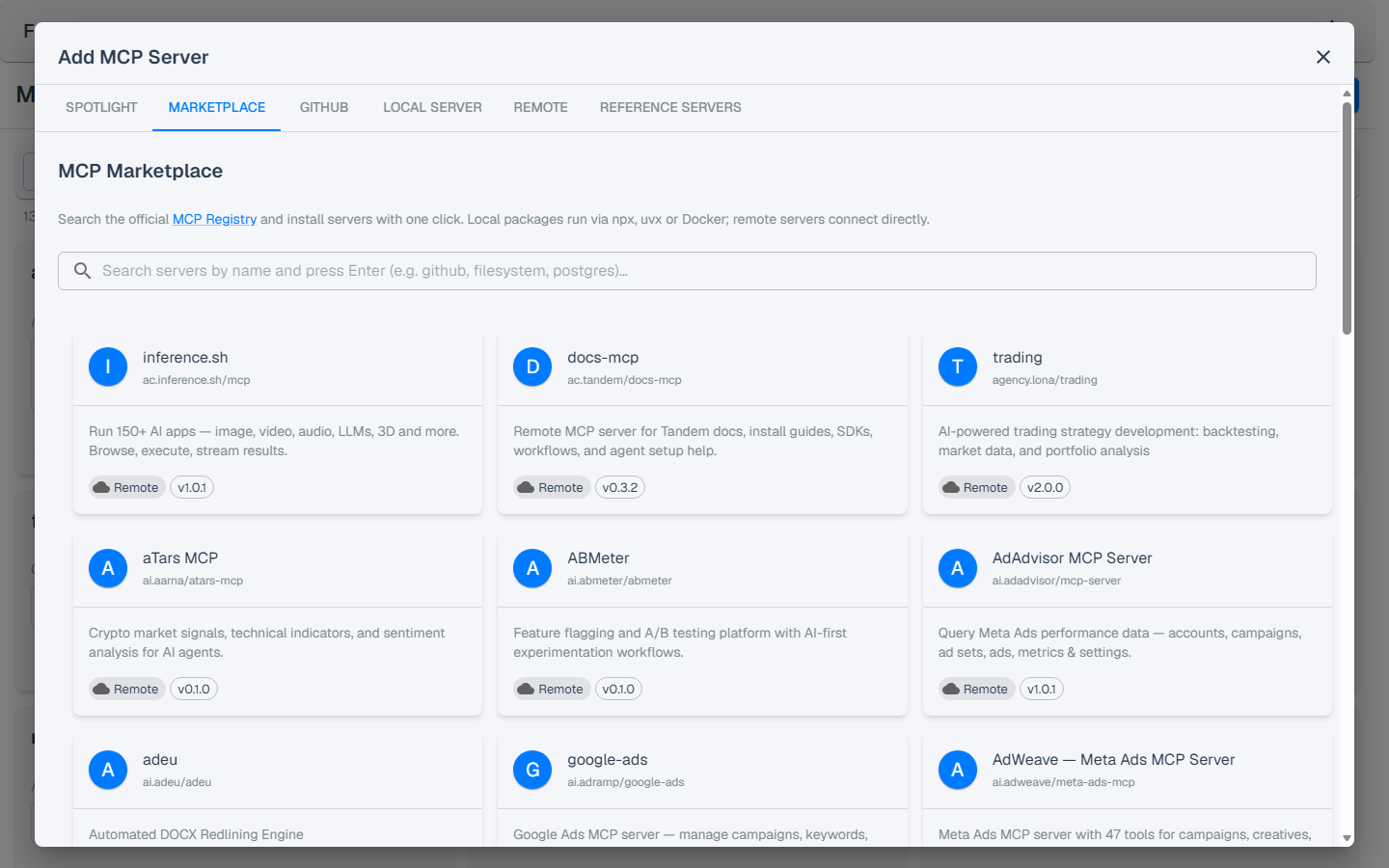Click the AdWeave avatar icon

coord(958,770)
